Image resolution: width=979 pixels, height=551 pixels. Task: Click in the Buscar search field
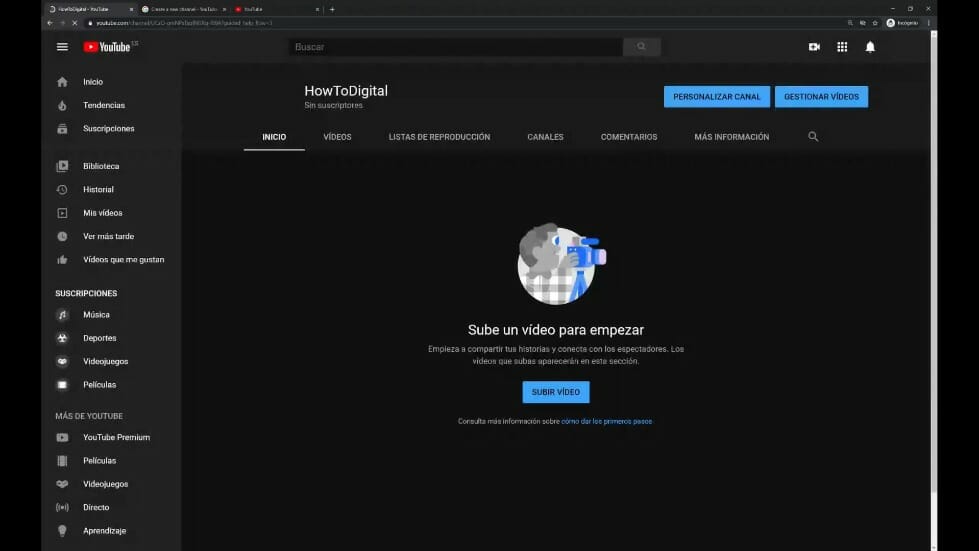click(x=455, y=47)
